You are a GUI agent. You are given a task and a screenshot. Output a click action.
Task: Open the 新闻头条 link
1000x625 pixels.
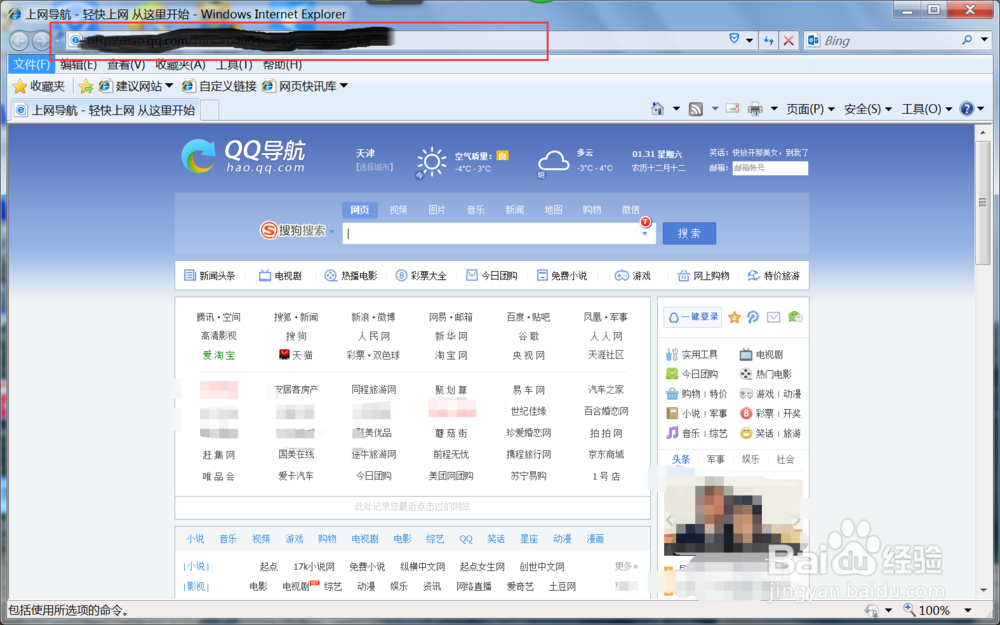click(210, 276)
